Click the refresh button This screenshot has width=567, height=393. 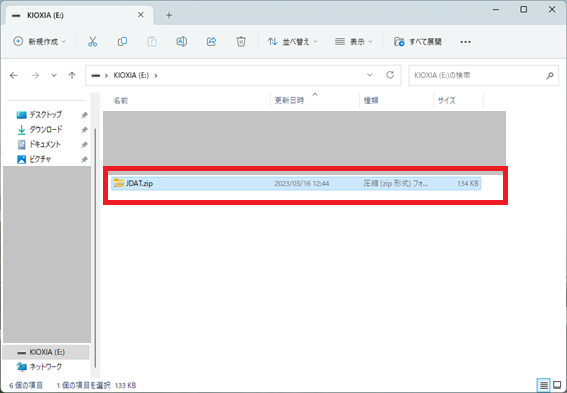point(390,75)
